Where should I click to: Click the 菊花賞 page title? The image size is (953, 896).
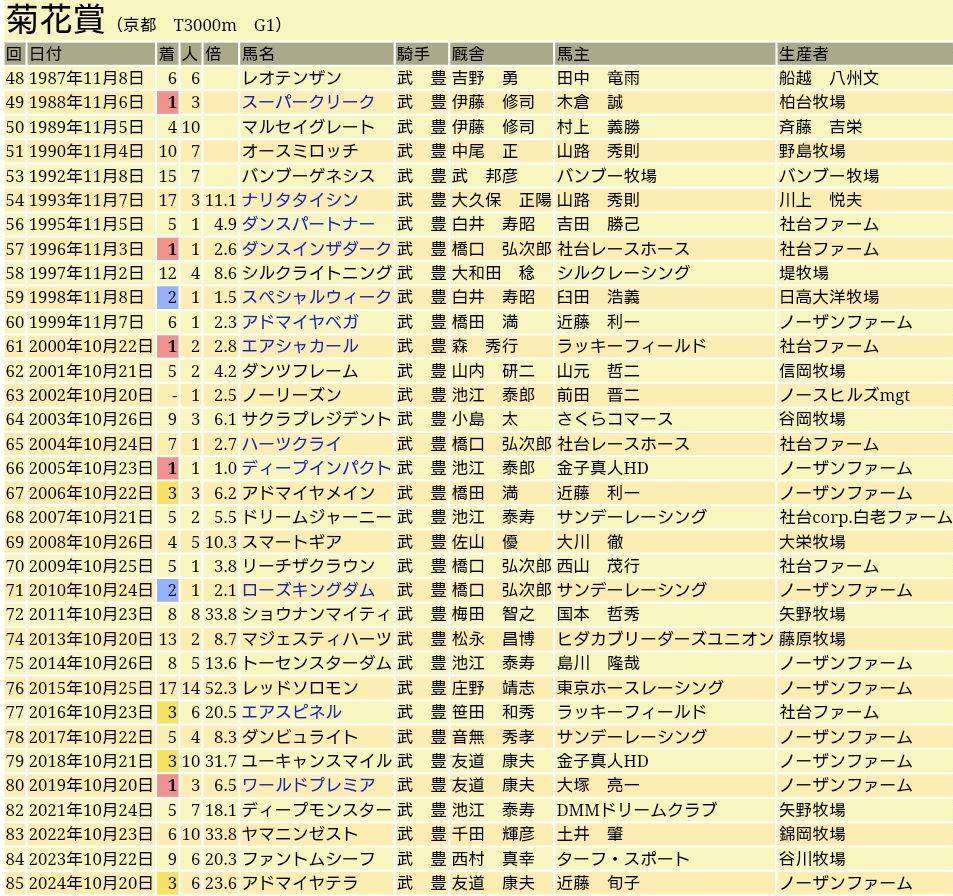[56, 20]
